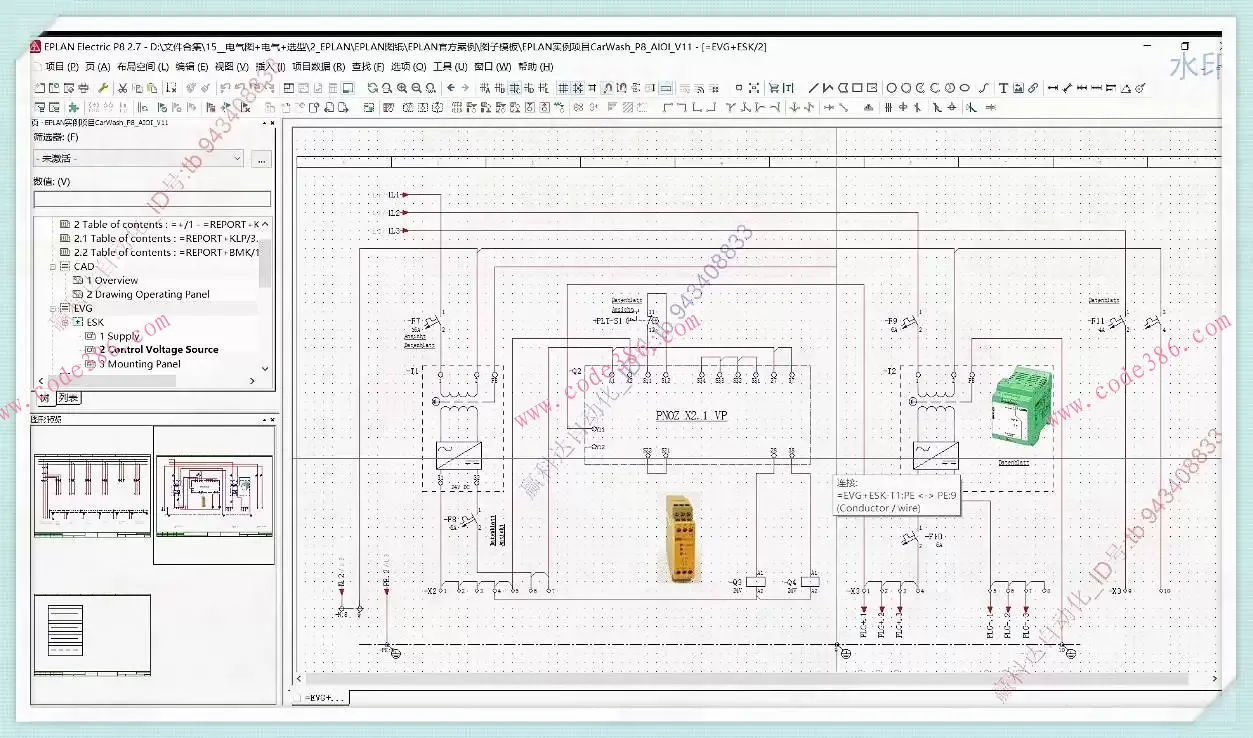Screen dimensions: 1253x738
Task: Open the 编辑 (E) menu
Action: tap(191, 67)
